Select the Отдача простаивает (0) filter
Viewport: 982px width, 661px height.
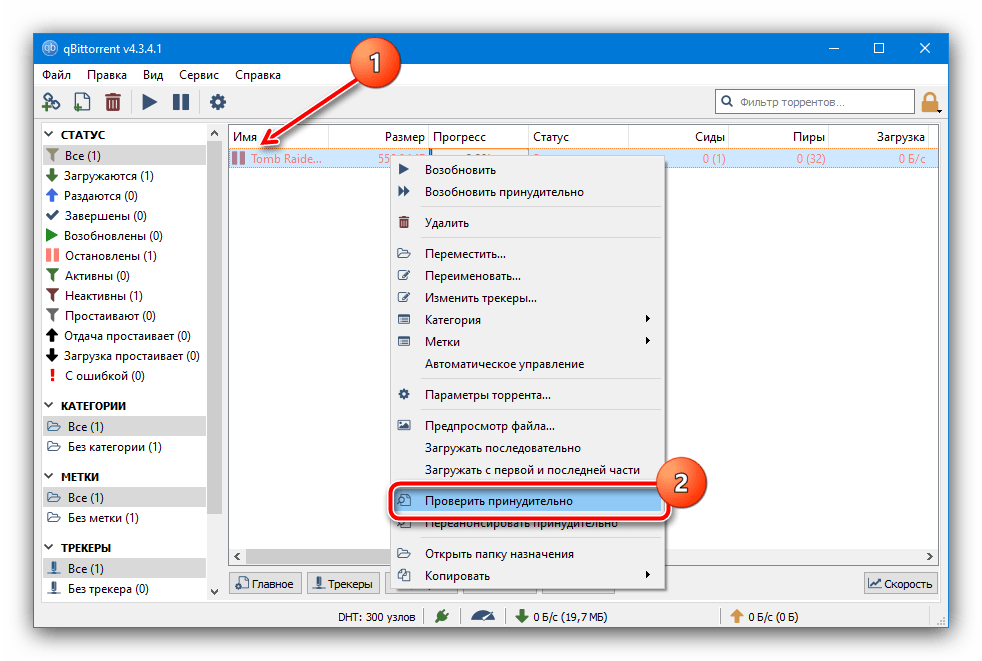(x=124, y=336)
